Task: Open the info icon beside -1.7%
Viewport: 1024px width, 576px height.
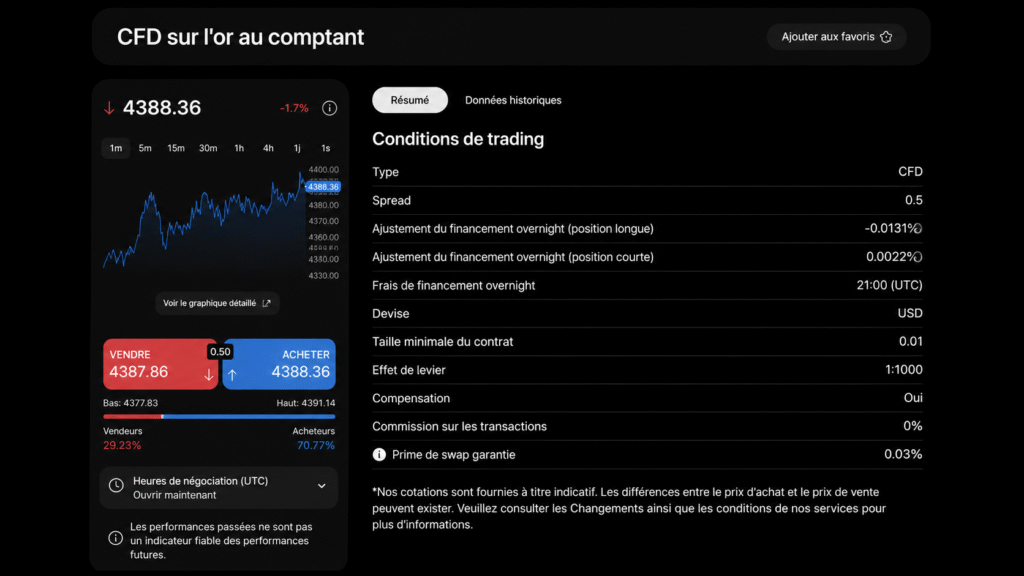Action: pos(329,108)
